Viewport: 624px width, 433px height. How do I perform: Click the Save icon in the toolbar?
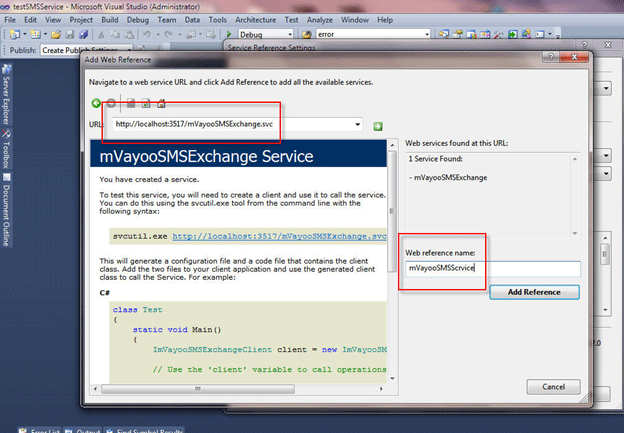point(70,35)
